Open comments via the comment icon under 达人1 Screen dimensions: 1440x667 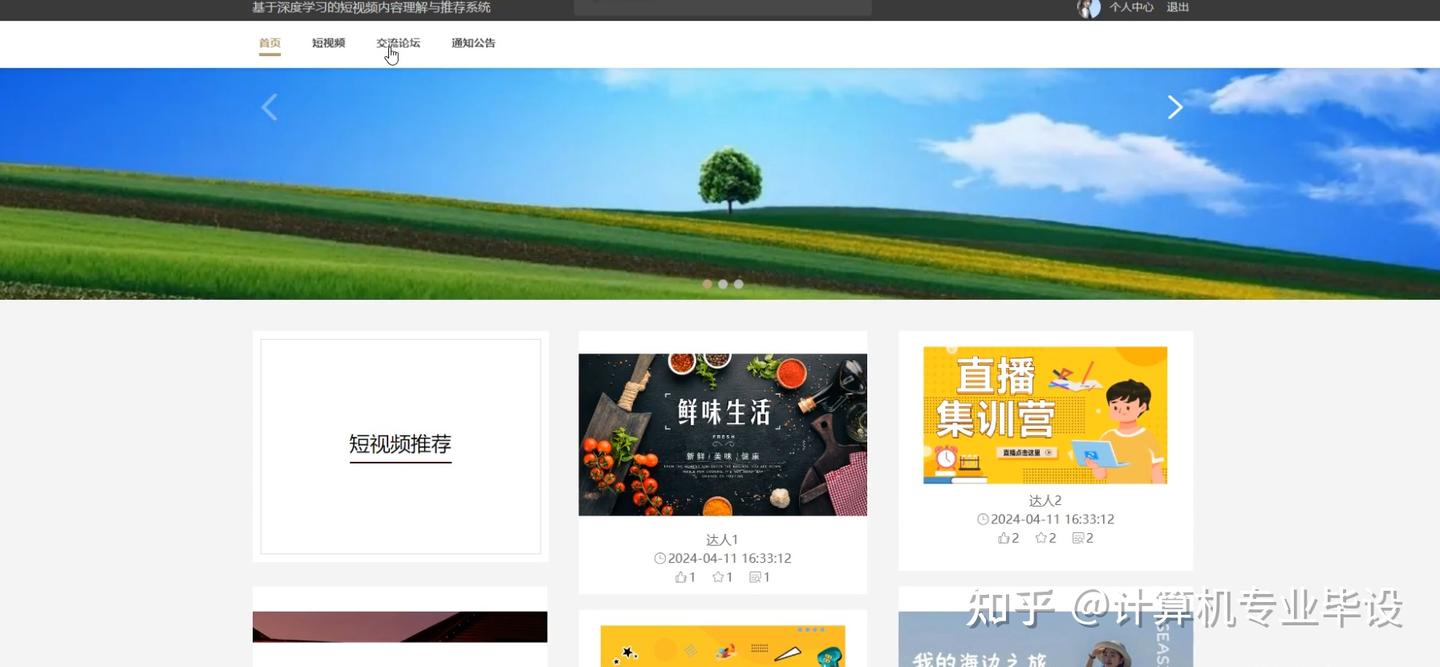click(x=756, y=576)
